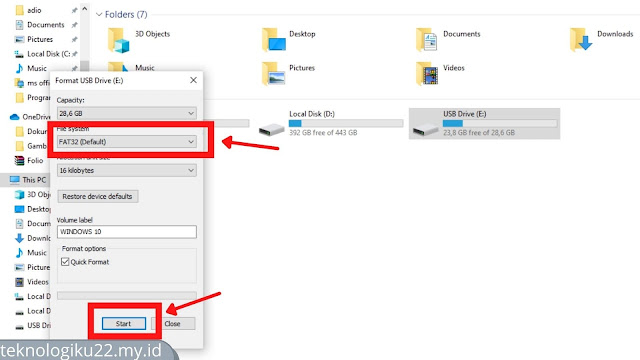
Task: Open the 3D Objects folder icon
Action: click(x=119, y=40)
